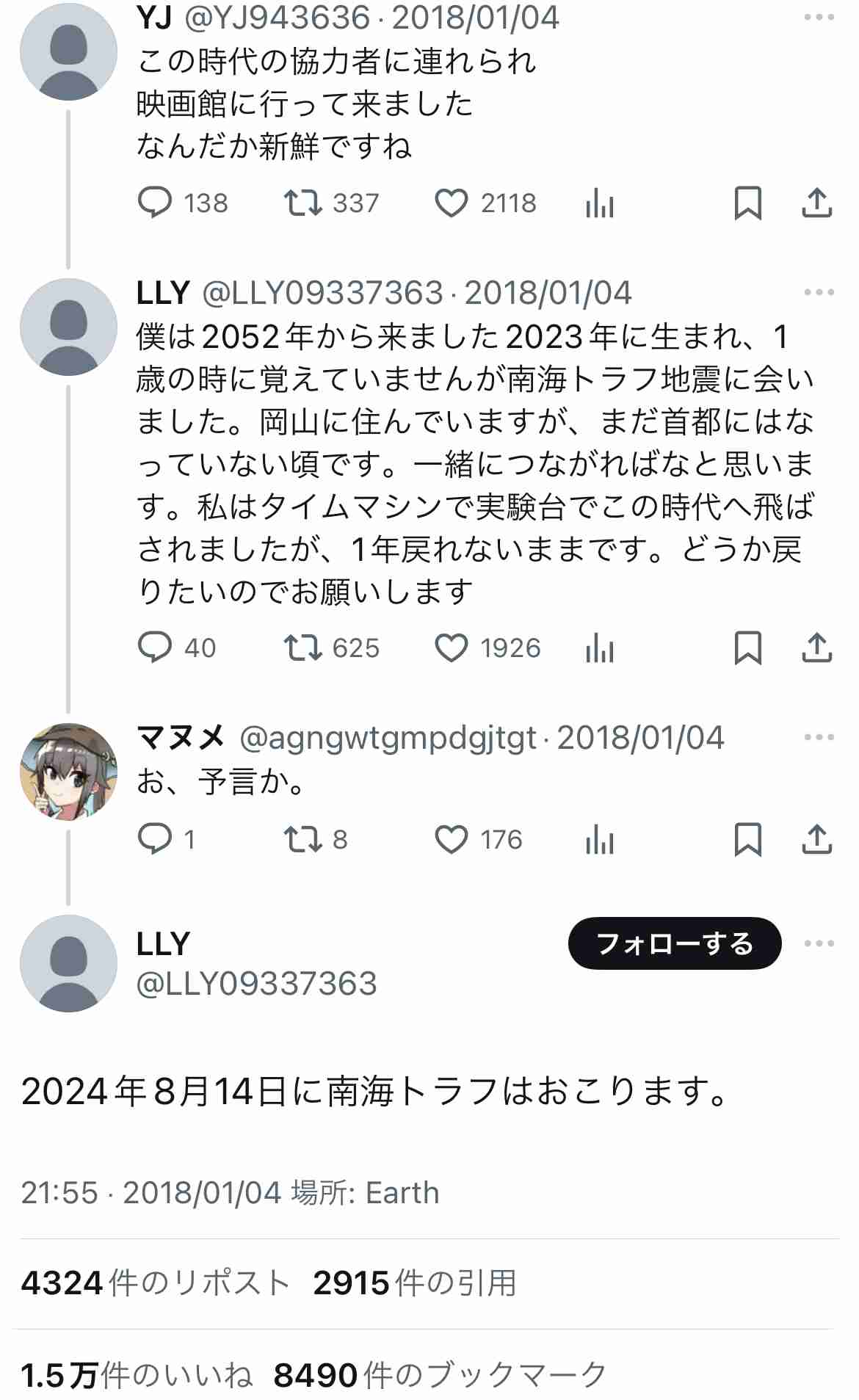This screenshot has width=859, height=1400.
Task: Bookmark YJ's movie theater tweet
Action: point(748,203)
